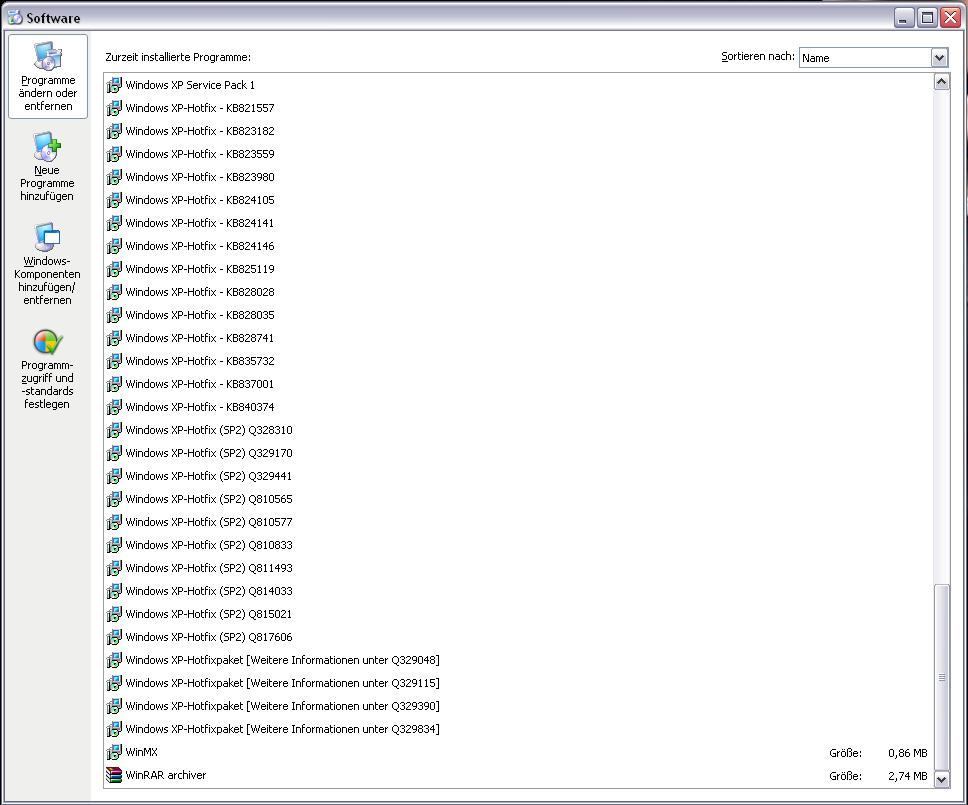Click the icon beside Hotfix KB840374

114,407
